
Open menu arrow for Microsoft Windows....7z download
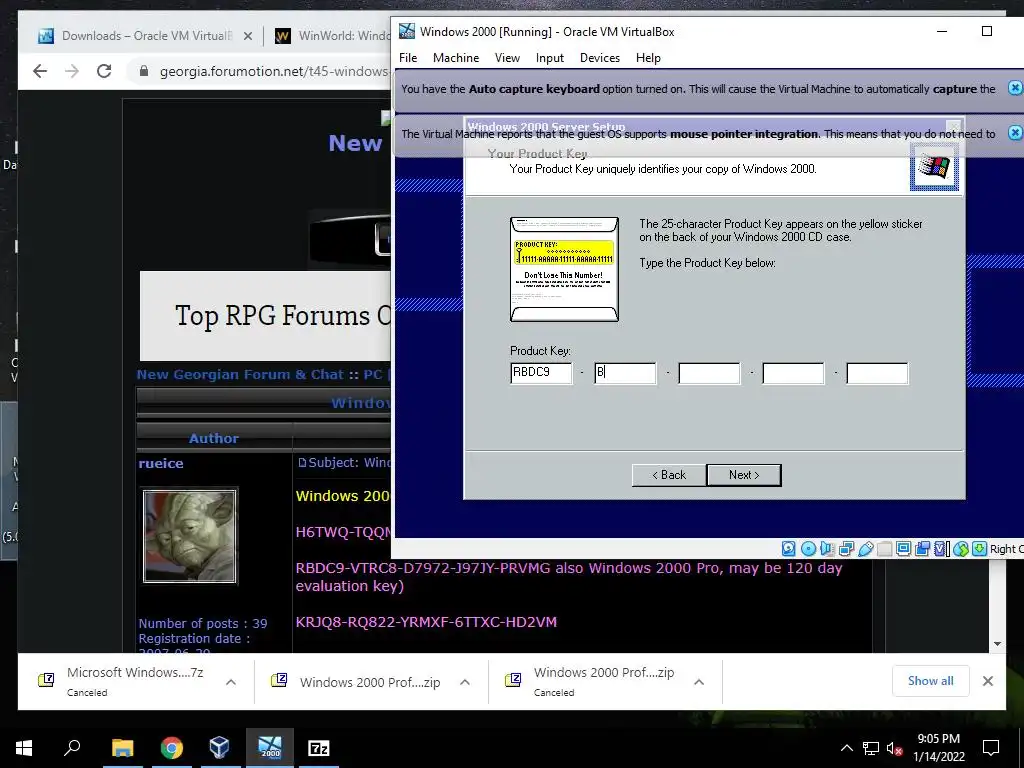tap(231, 682)
